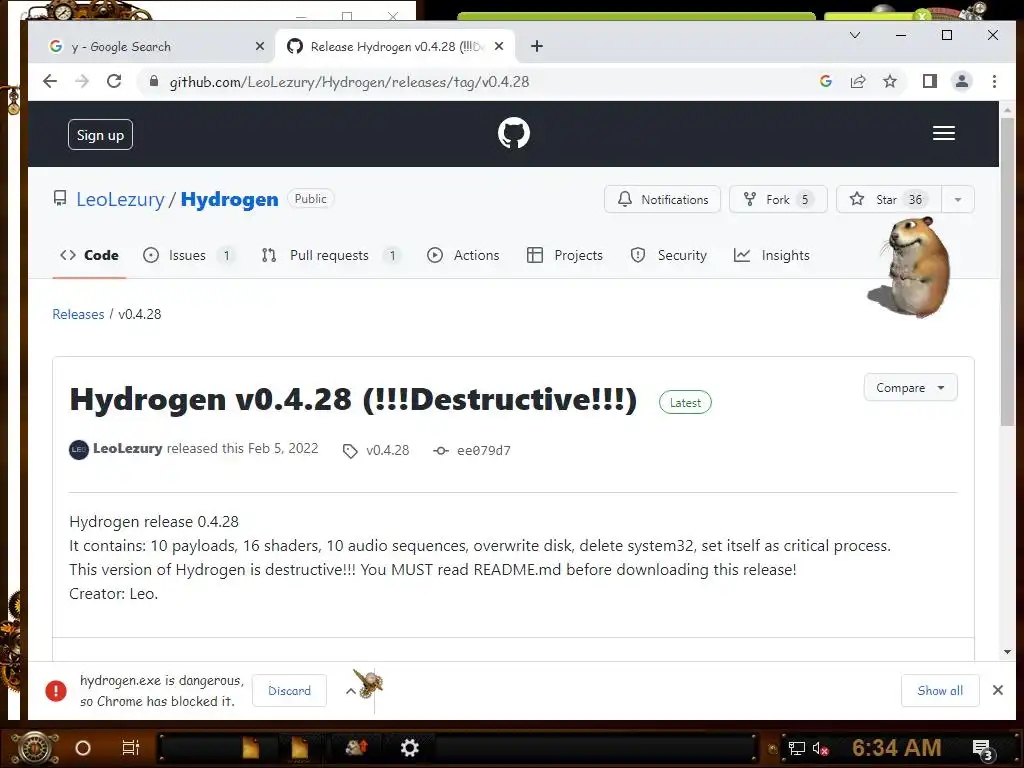Open the Actions tab
This screenshot has height=768, width=1024.
(463, 255)
